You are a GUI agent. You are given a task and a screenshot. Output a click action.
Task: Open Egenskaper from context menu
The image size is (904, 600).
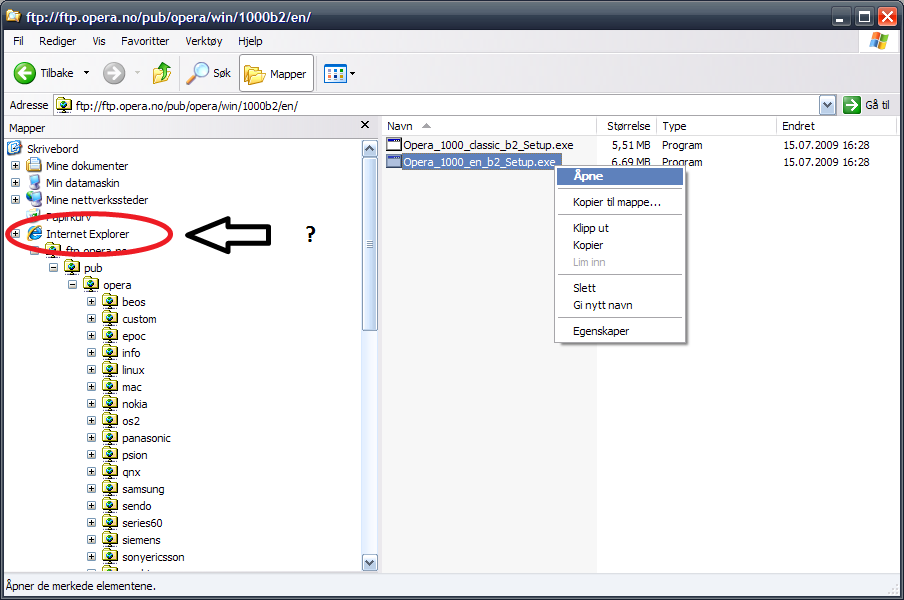pyautogui.click(x=620, y=331)
